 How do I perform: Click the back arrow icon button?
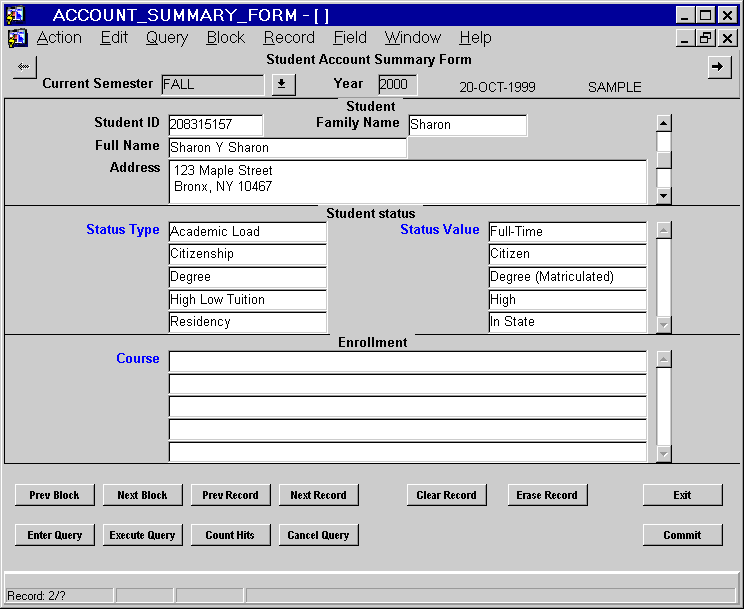coord(25,67)
